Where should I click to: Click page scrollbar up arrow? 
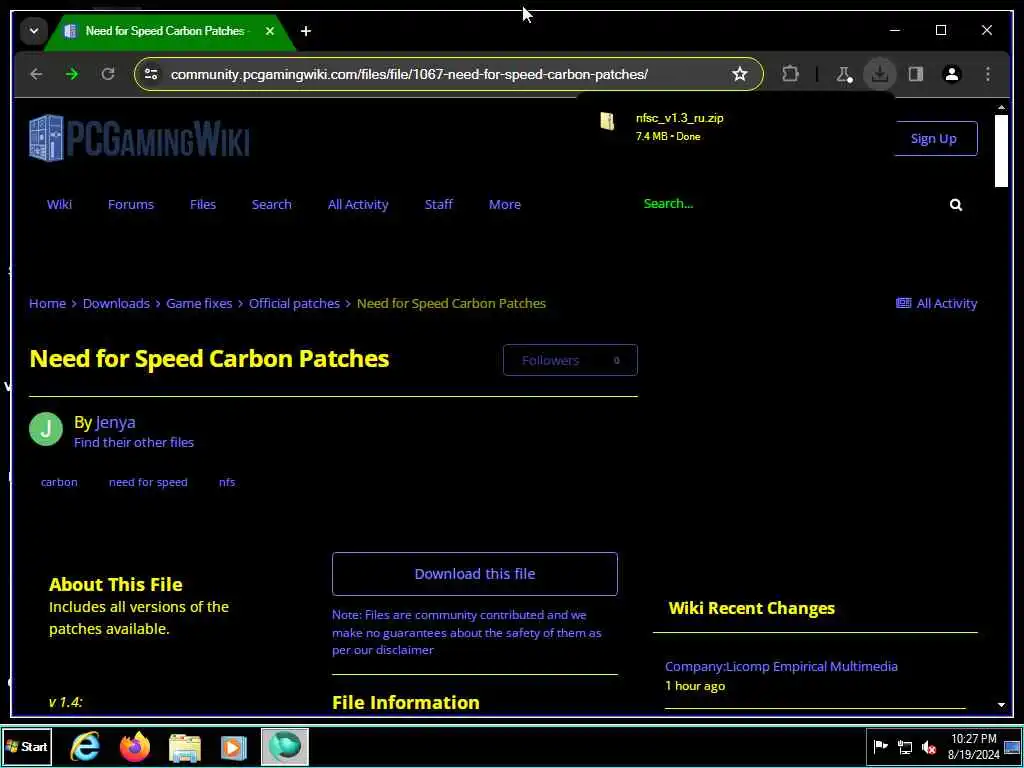pyautogui.click(x=1001, y=107)
